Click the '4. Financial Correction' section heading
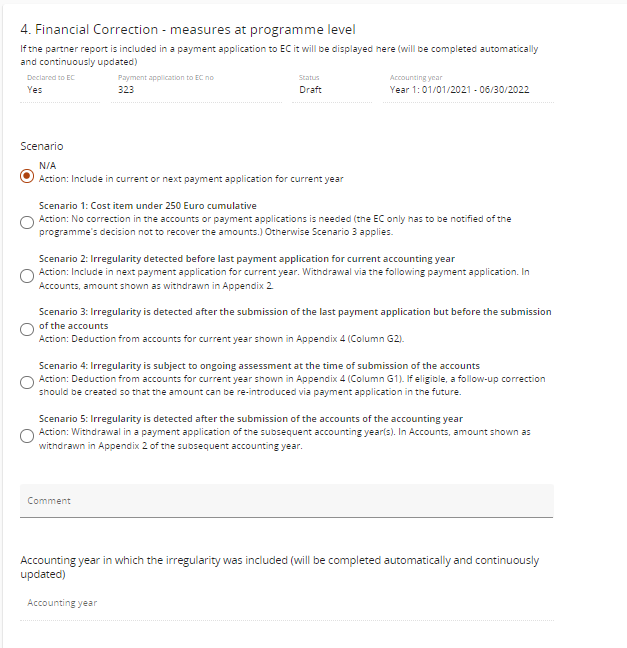Image resolution: width=627 pixels, height=648 pixels. tap(188, 30)
